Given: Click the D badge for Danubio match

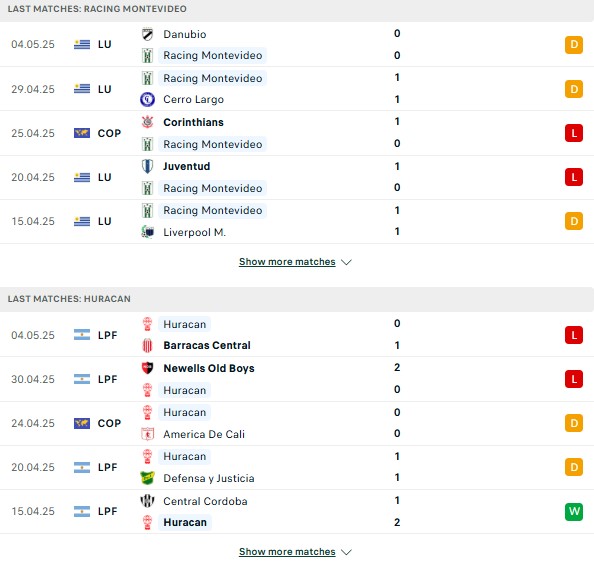Looking at the screenshot, I should pyautogui.click(x=574, y=45).
